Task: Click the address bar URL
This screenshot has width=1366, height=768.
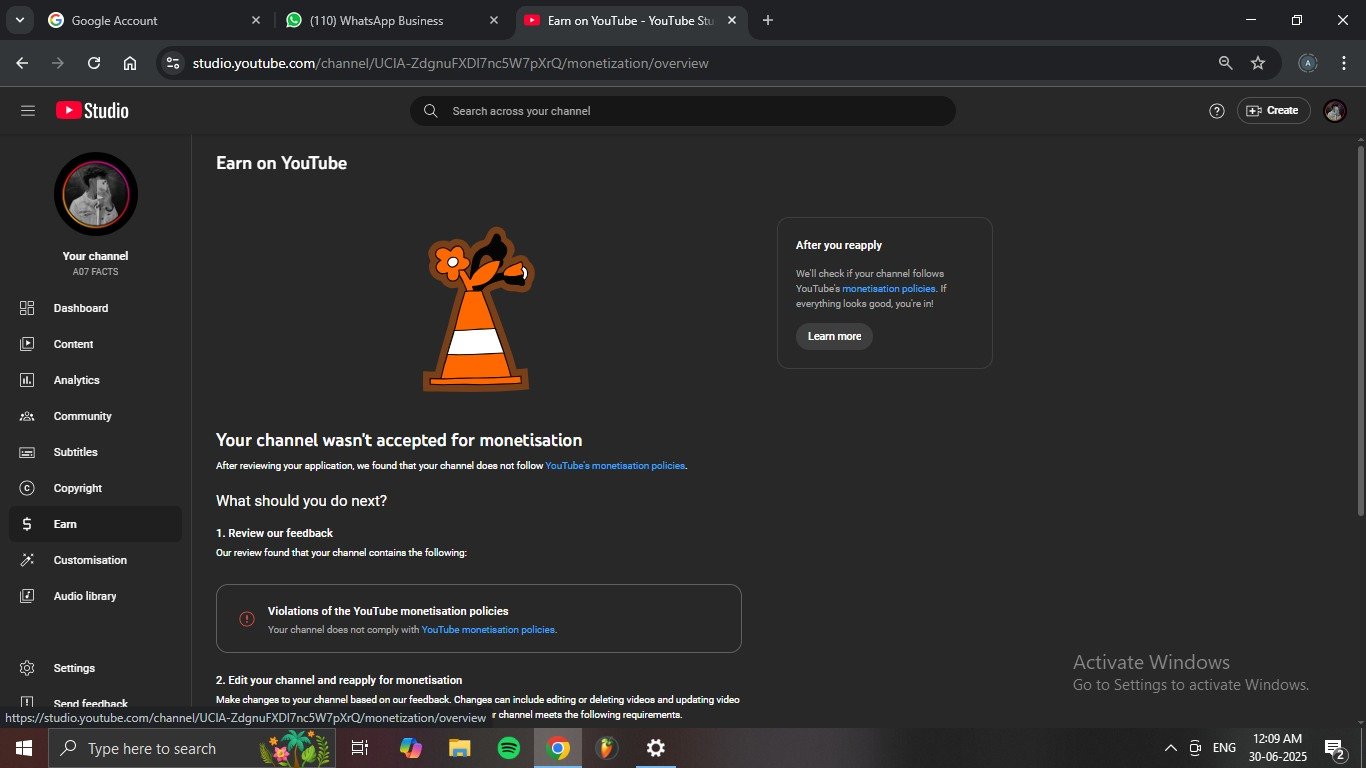Action: (x=450, y=63)
